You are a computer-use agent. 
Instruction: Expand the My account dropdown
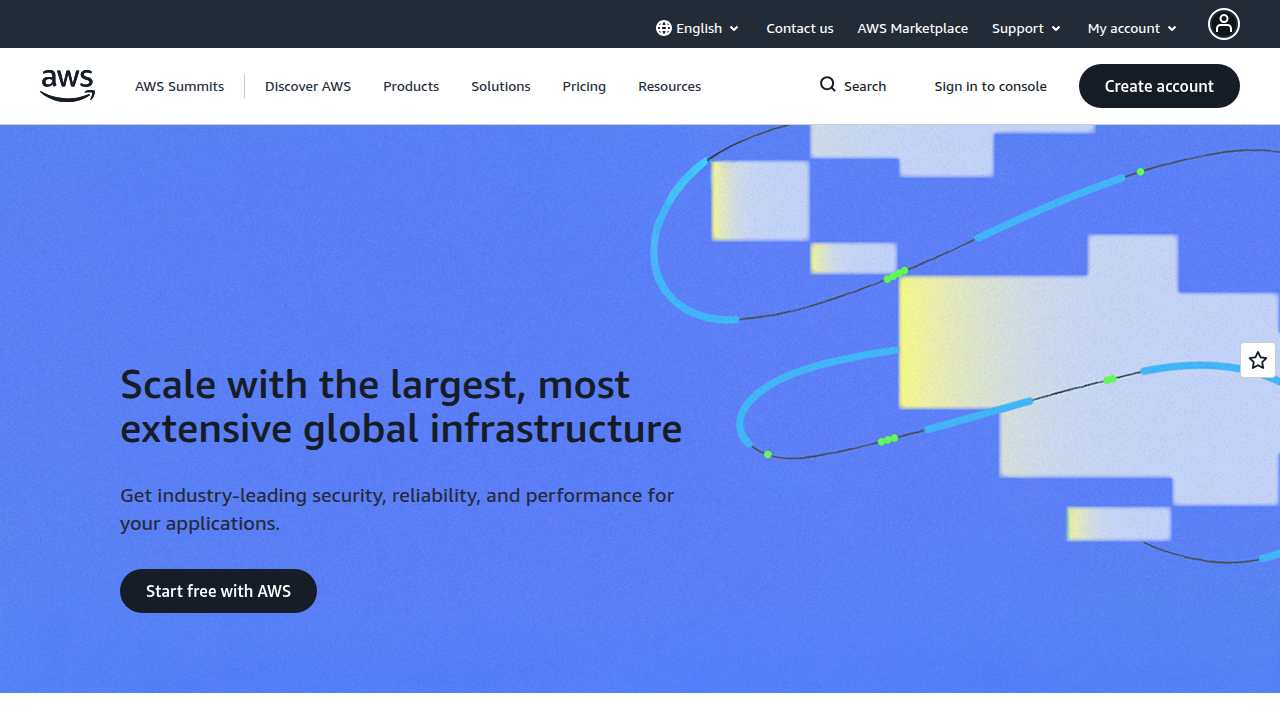coord(1133,28)
